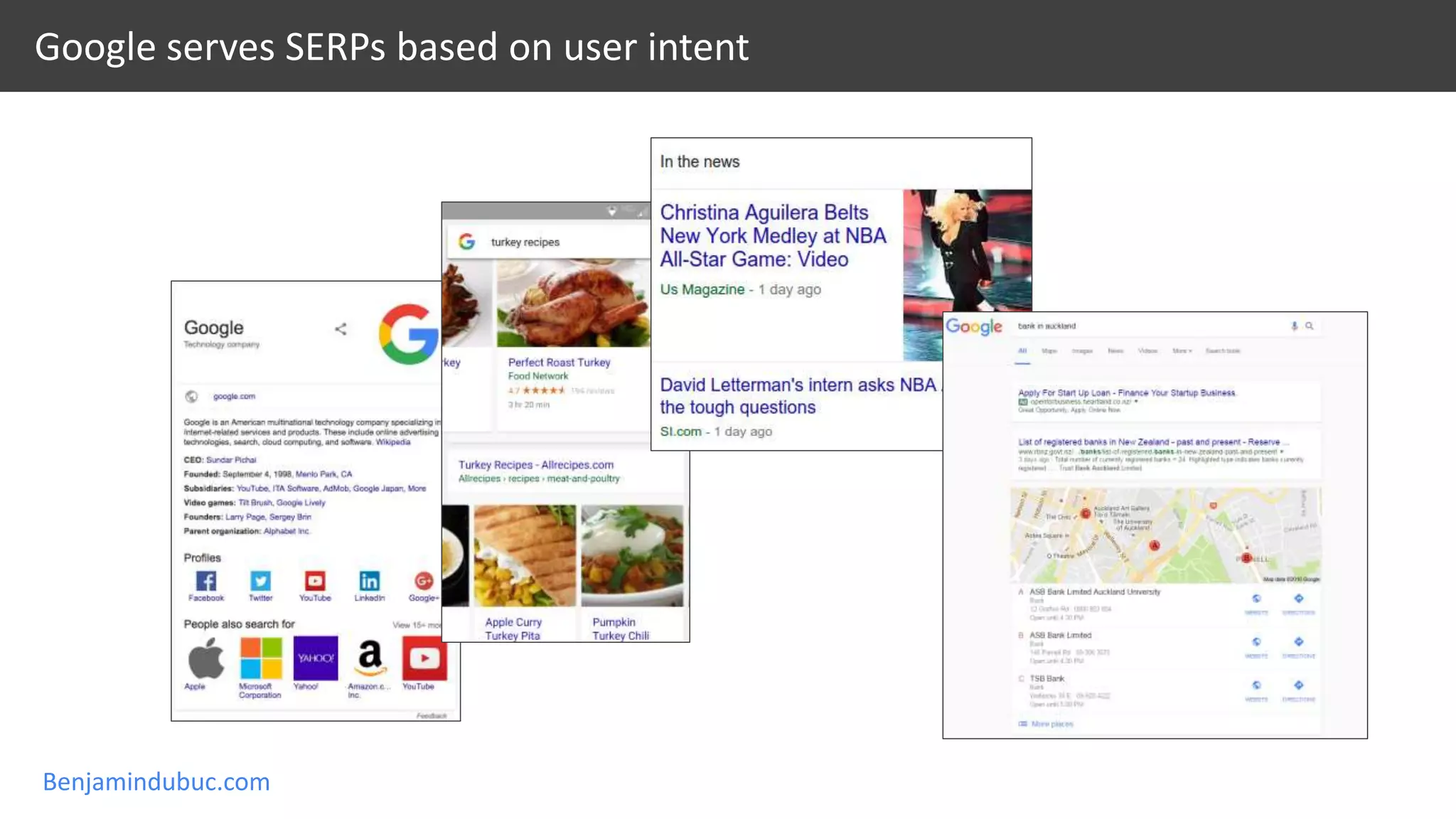
Task: Expand the More dropdown in search tabs
Action: [x=1182, y=351]
